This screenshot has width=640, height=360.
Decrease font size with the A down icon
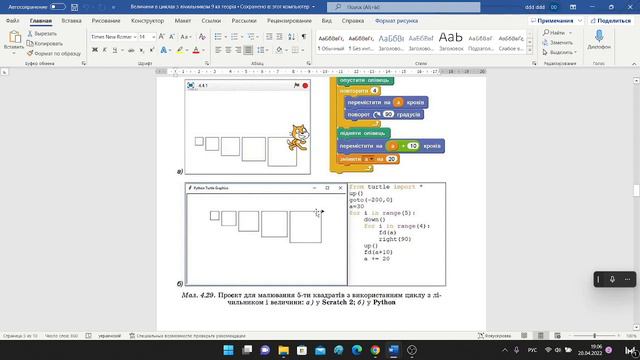(x=172, y=37)
